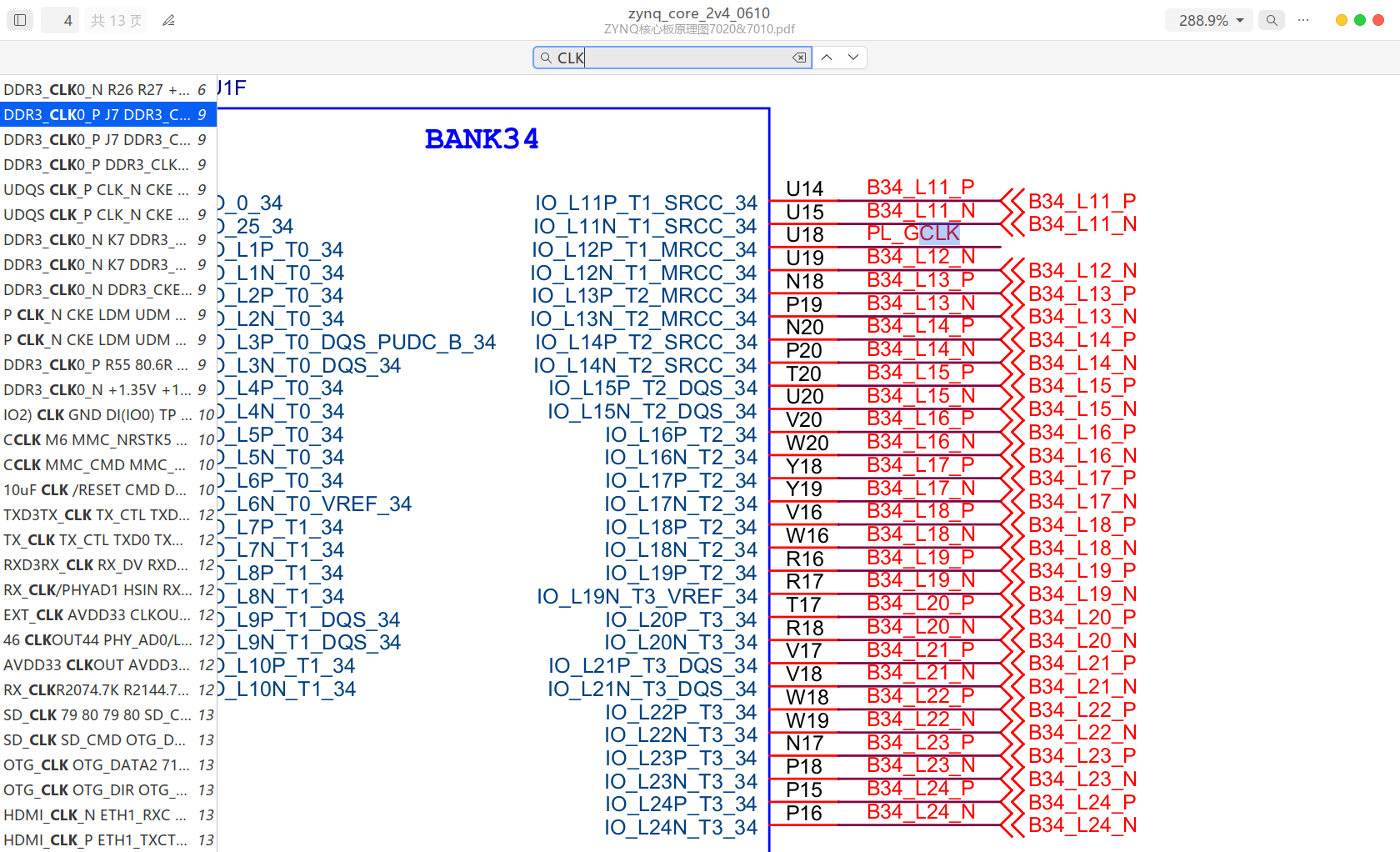This screenshot has height=852, width=1400.
Task: Click the highlighted PL_GCLK net label
Action: coord(913,233)
